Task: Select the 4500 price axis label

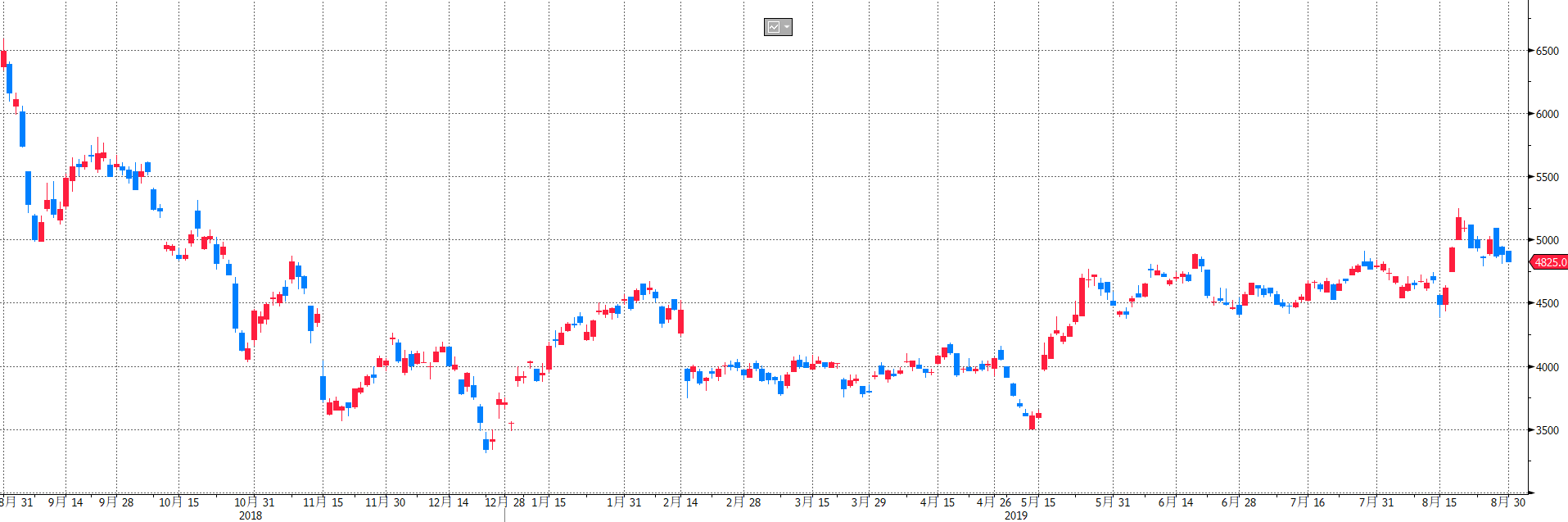Action: click(1547, 303)
